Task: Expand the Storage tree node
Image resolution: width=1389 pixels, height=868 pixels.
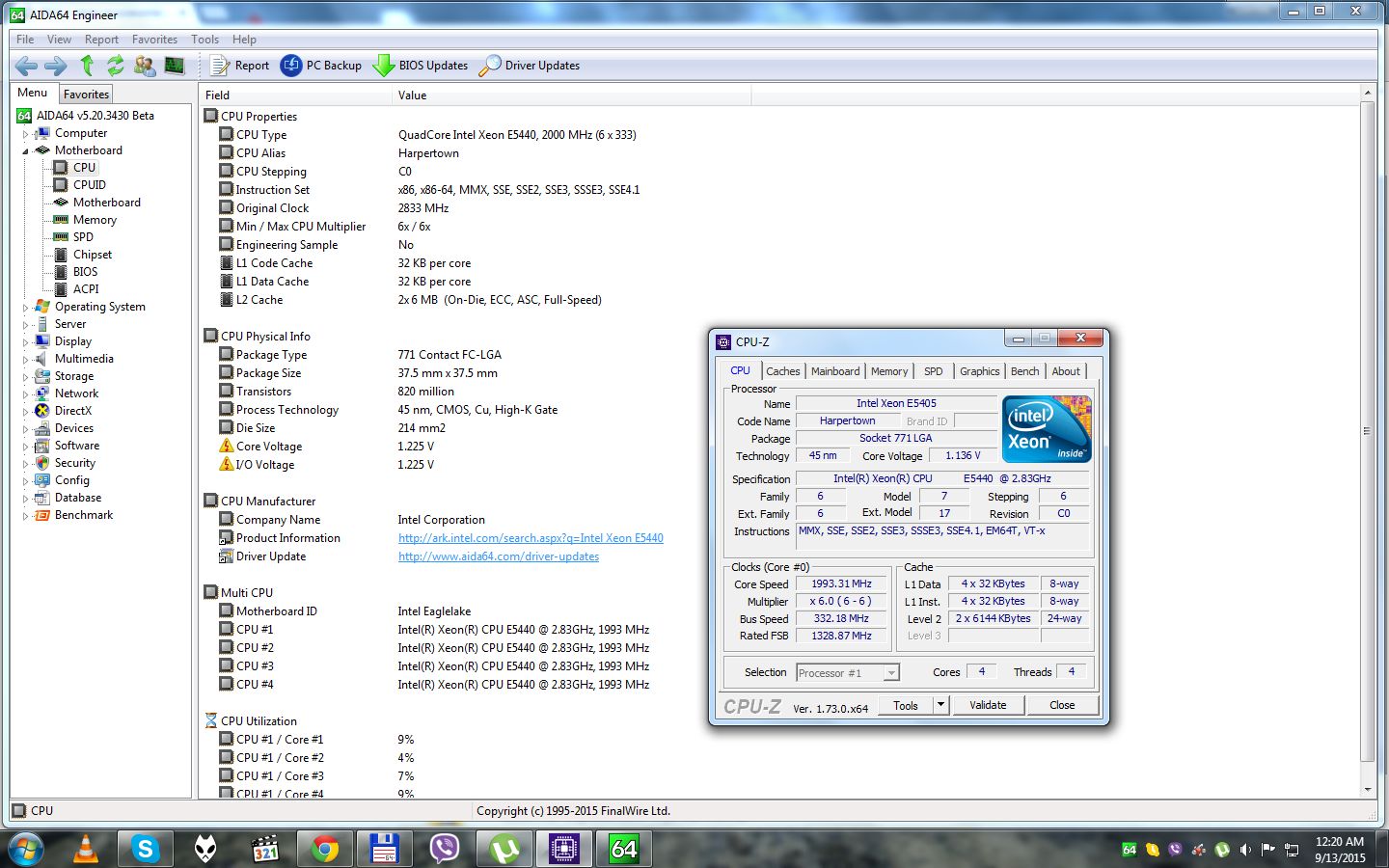Action: 26,376
